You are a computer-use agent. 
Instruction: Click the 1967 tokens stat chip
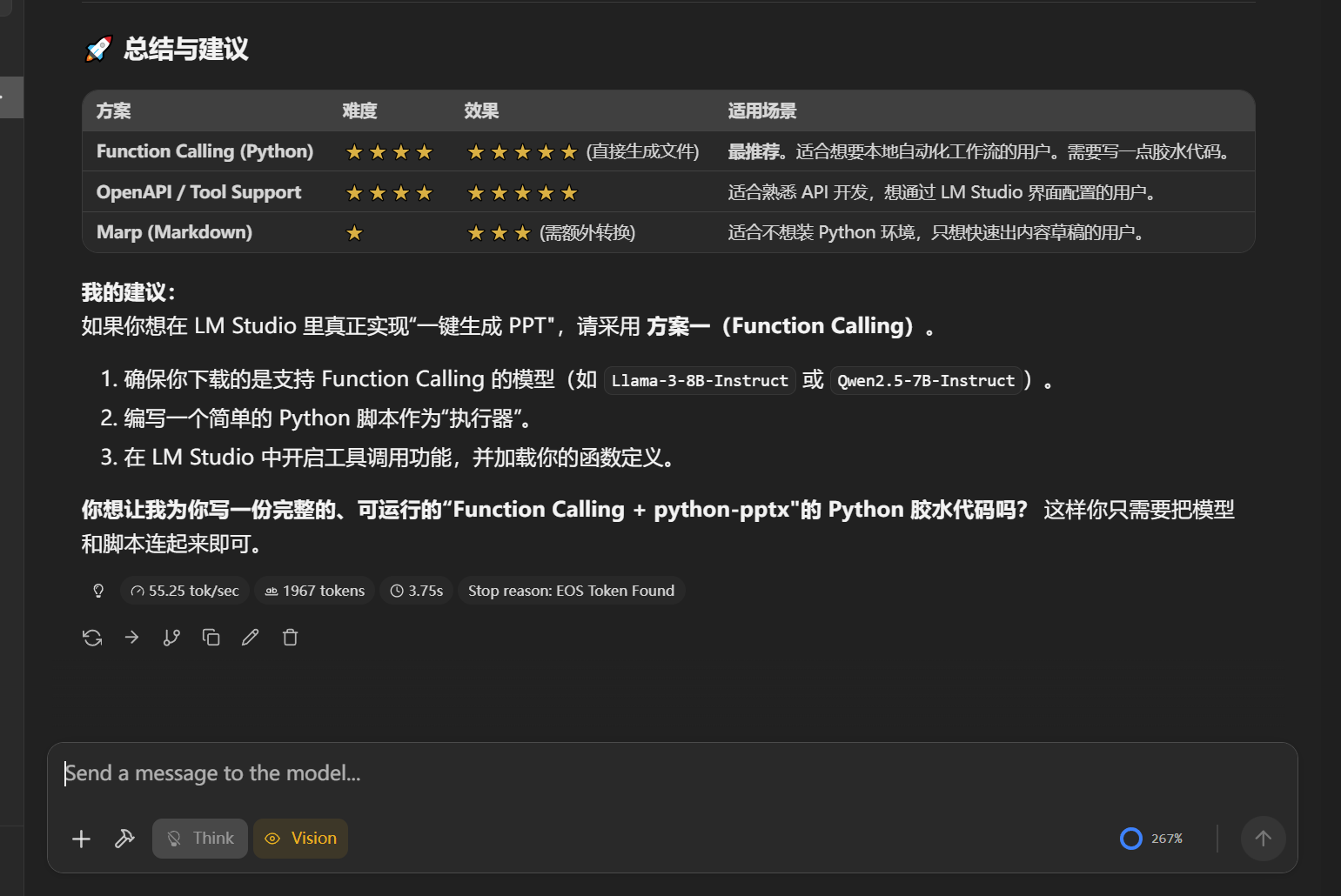[x=315, y=591]
